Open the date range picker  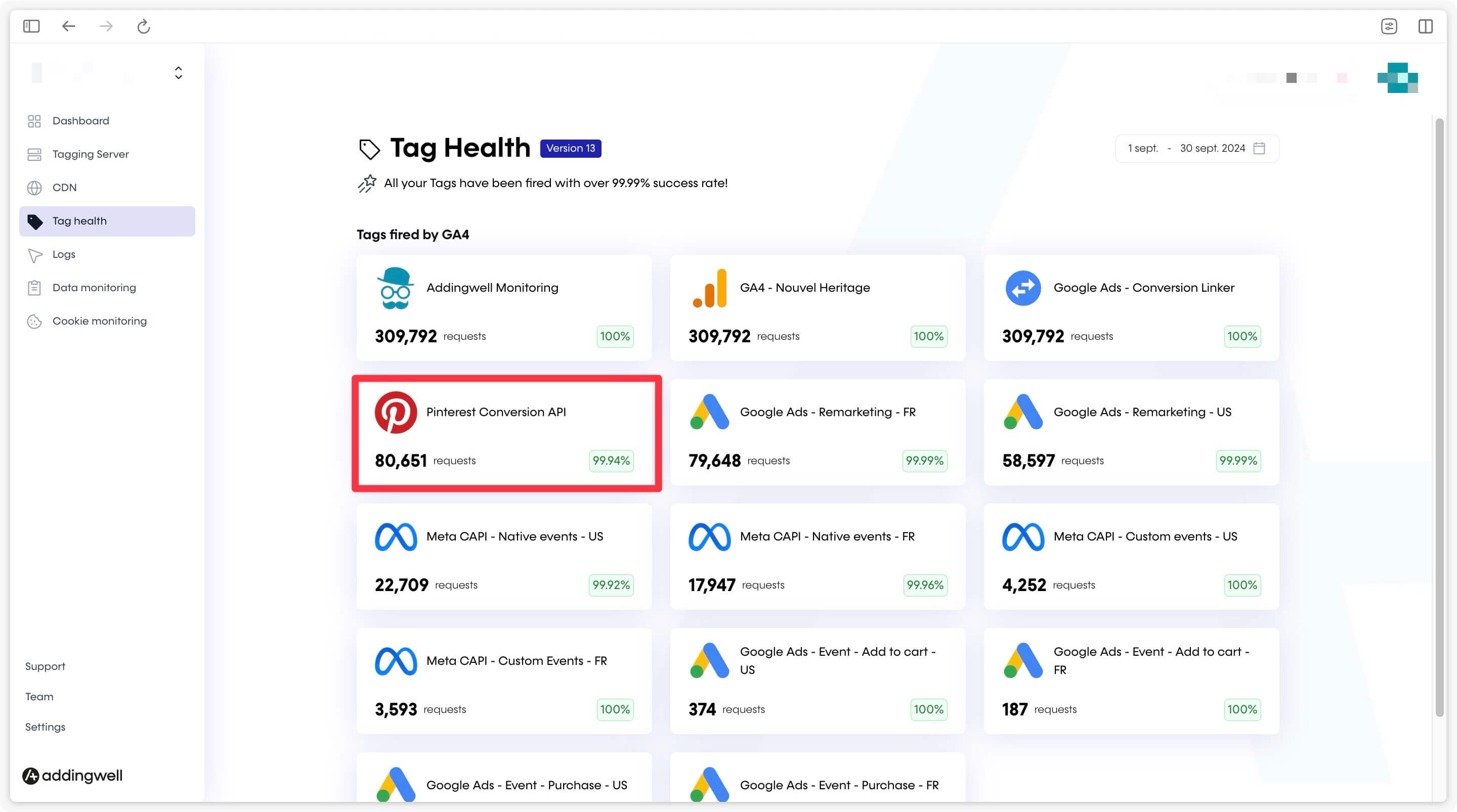(1197, 148)
